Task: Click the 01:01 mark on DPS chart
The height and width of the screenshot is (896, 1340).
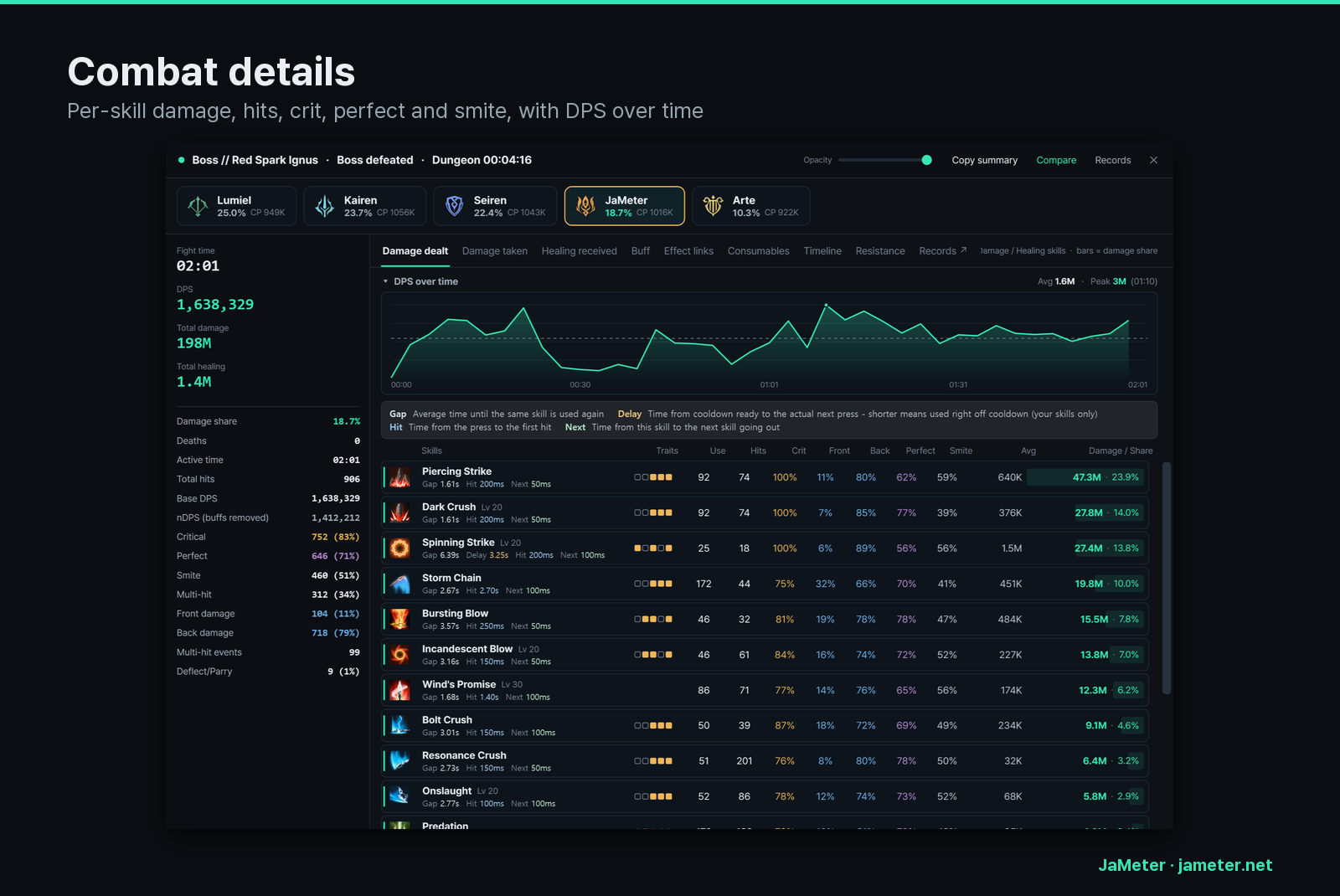Action: tap(769, 385)
